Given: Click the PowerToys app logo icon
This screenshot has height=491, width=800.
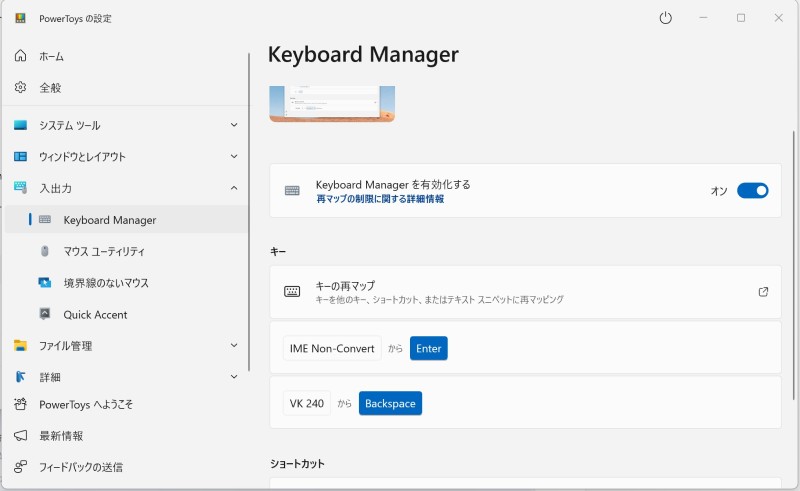Looking at the screenshot, I should click(x=20, y=18).
